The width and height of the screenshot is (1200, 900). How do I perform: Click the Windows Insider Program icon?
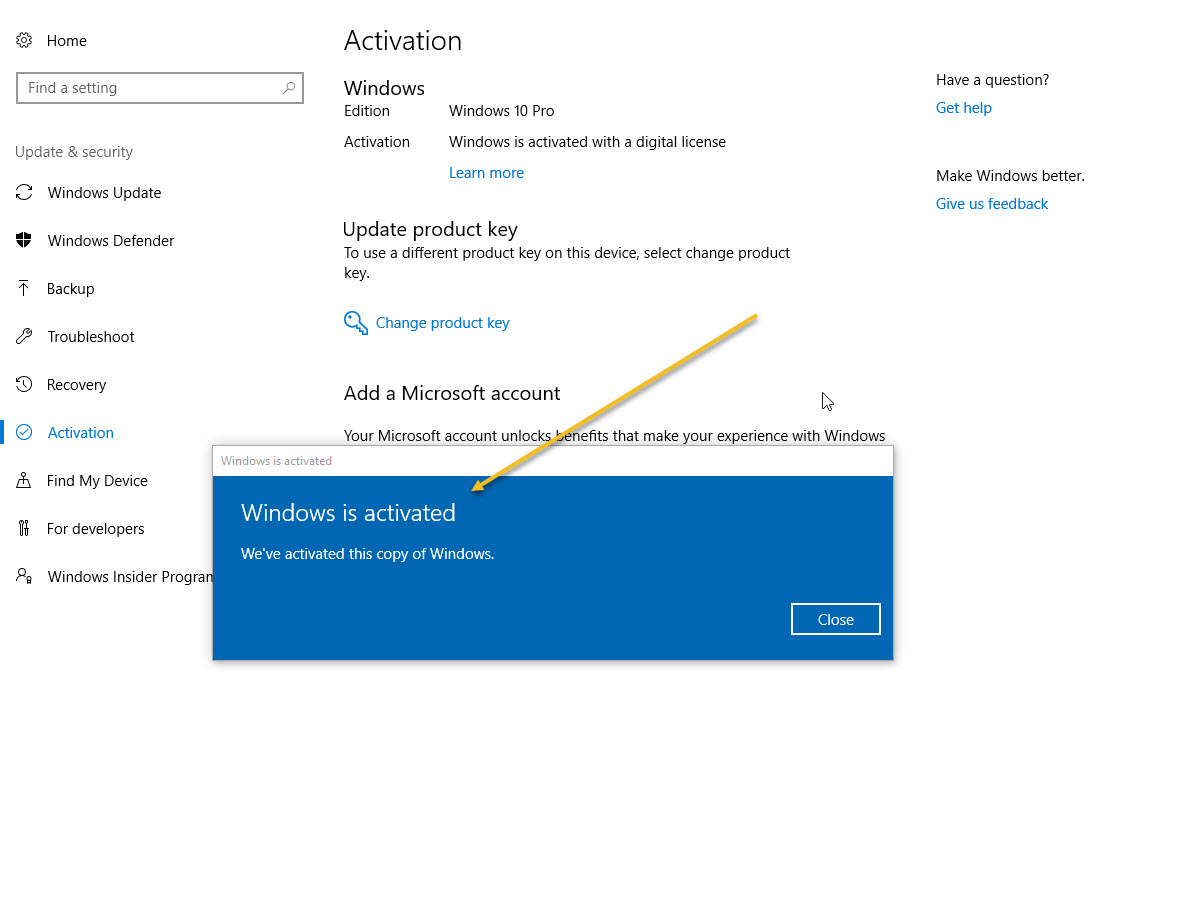24,576
